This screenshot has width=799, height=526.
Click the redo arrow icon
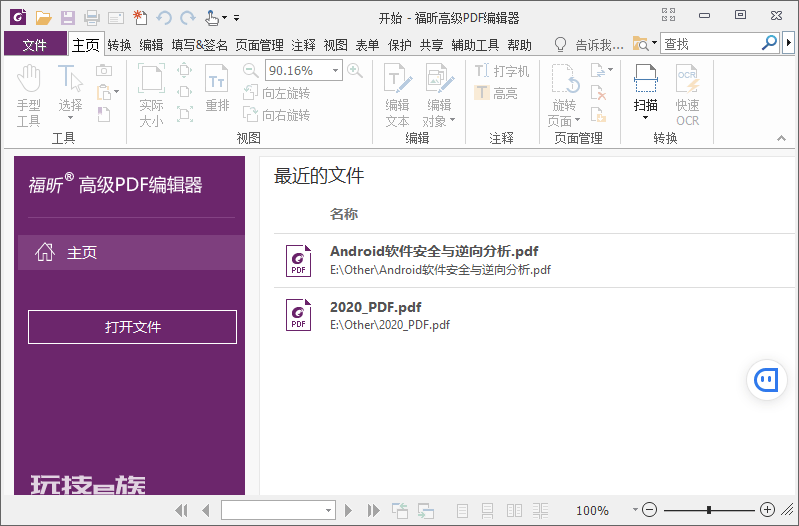coord(188,18)
